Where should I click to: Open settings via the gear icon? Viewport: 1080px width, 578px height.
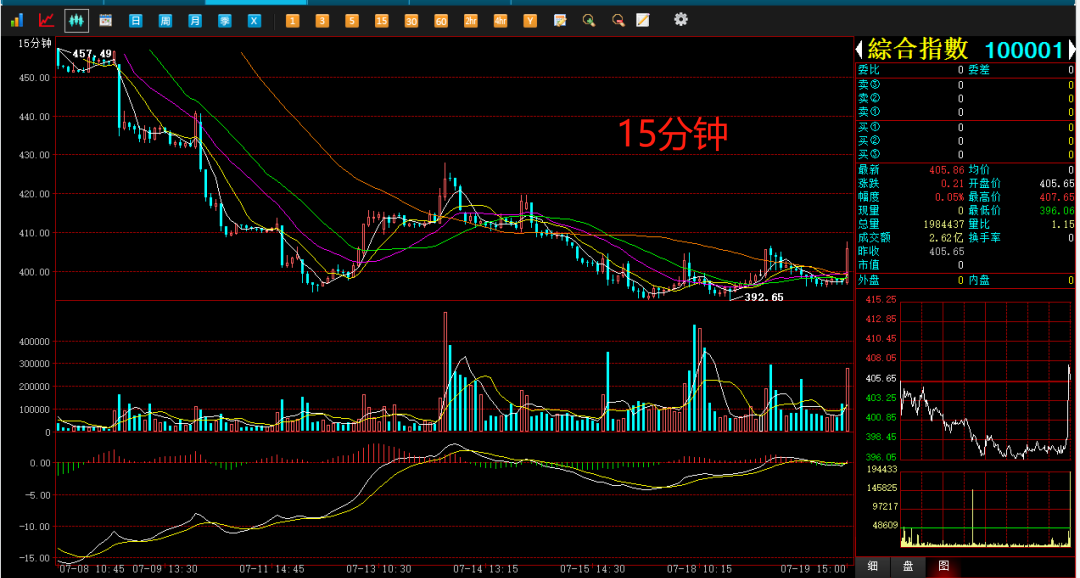point(681,19)
